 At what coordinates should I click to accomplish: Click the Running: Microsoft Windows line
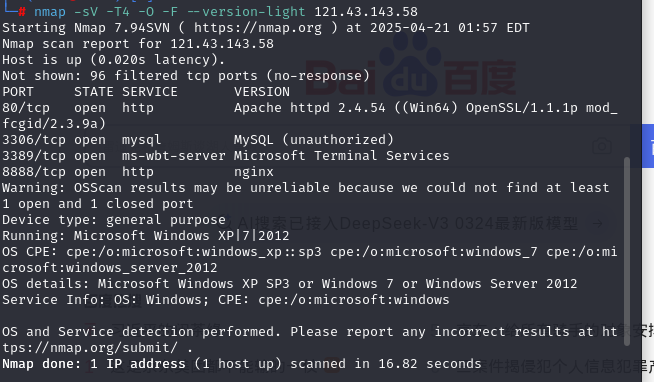[146, 236]
